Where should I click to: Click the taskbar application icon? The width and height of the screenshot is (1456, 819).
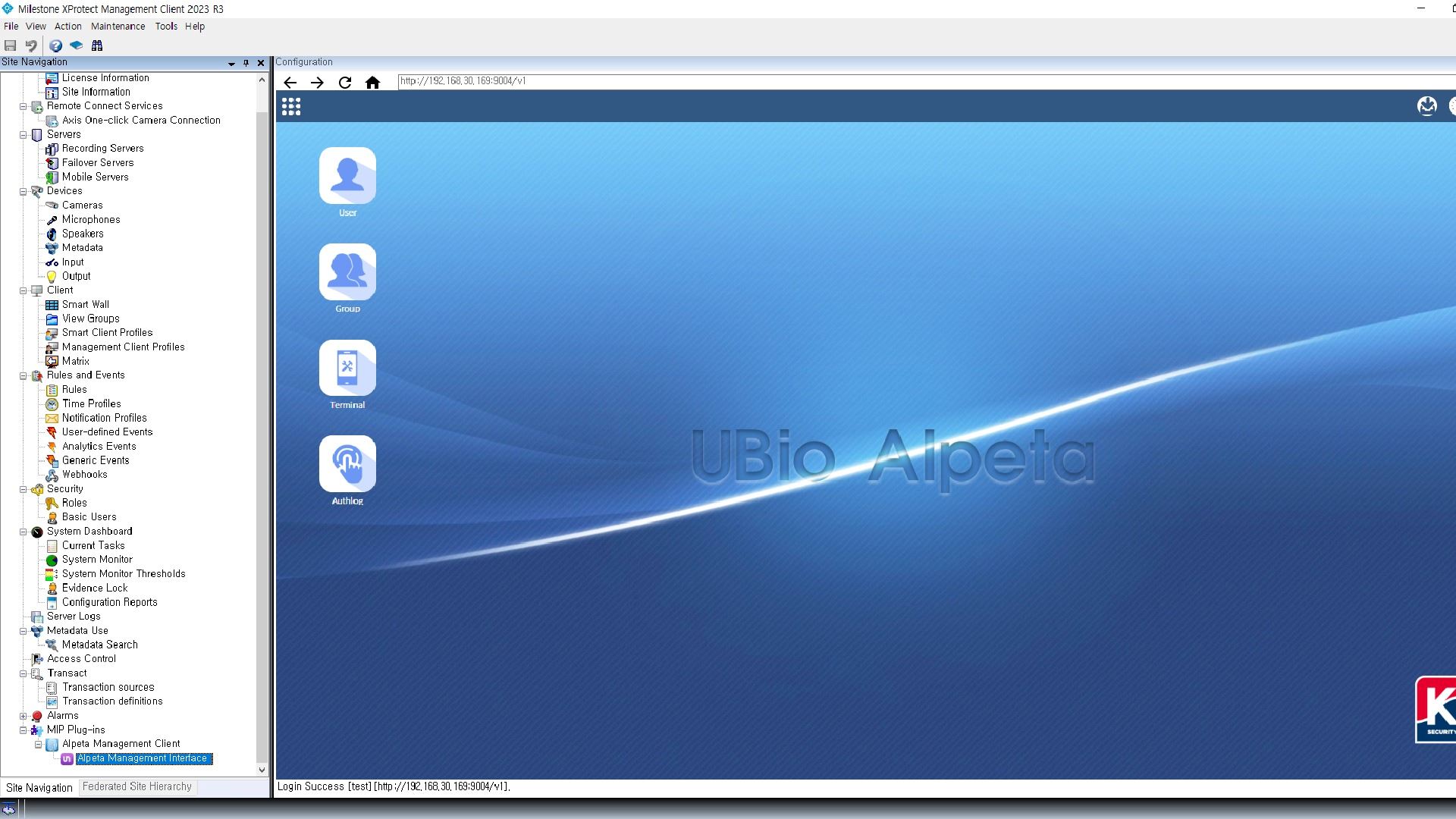click(9, 810)
